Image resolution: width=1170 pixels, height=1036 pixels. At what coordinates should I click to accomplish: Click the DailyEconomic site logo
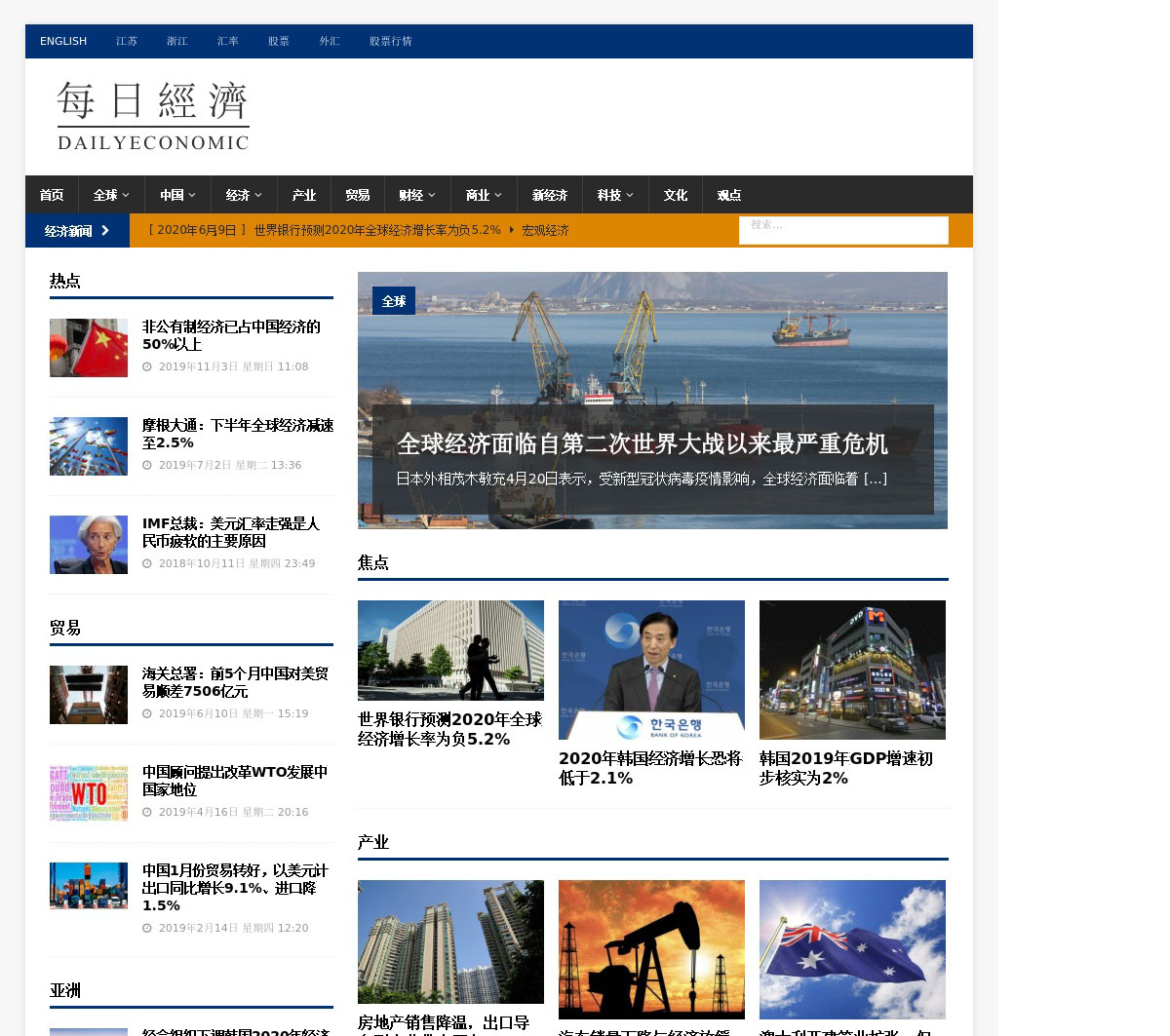[153, 116]
